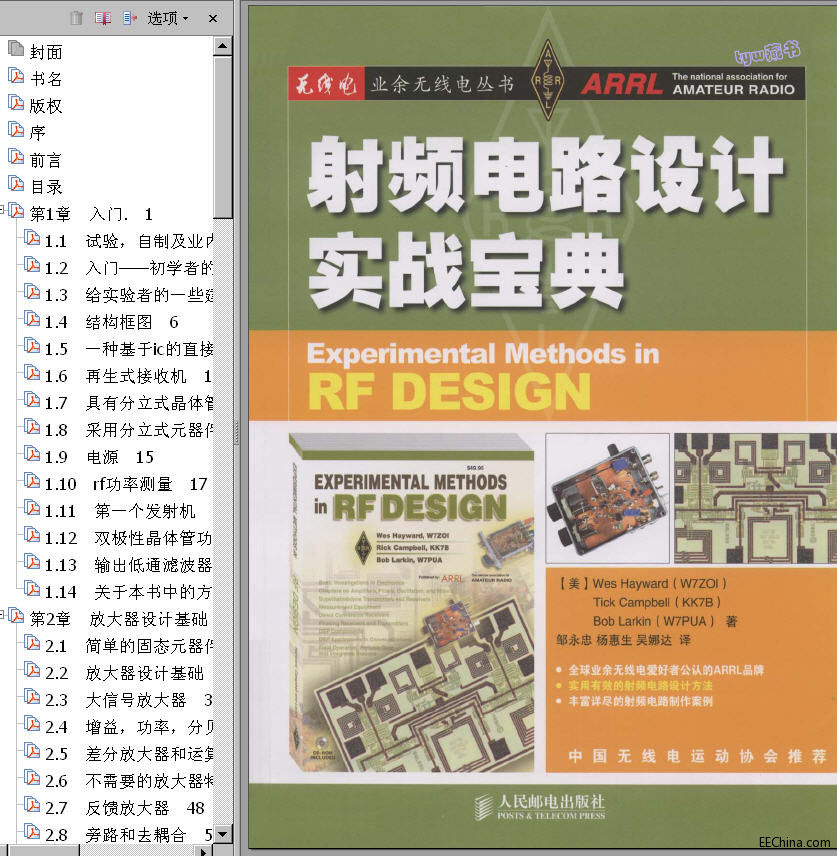Go to bookmark 1.2 入门——初学者的

click(x=129, y=268)
